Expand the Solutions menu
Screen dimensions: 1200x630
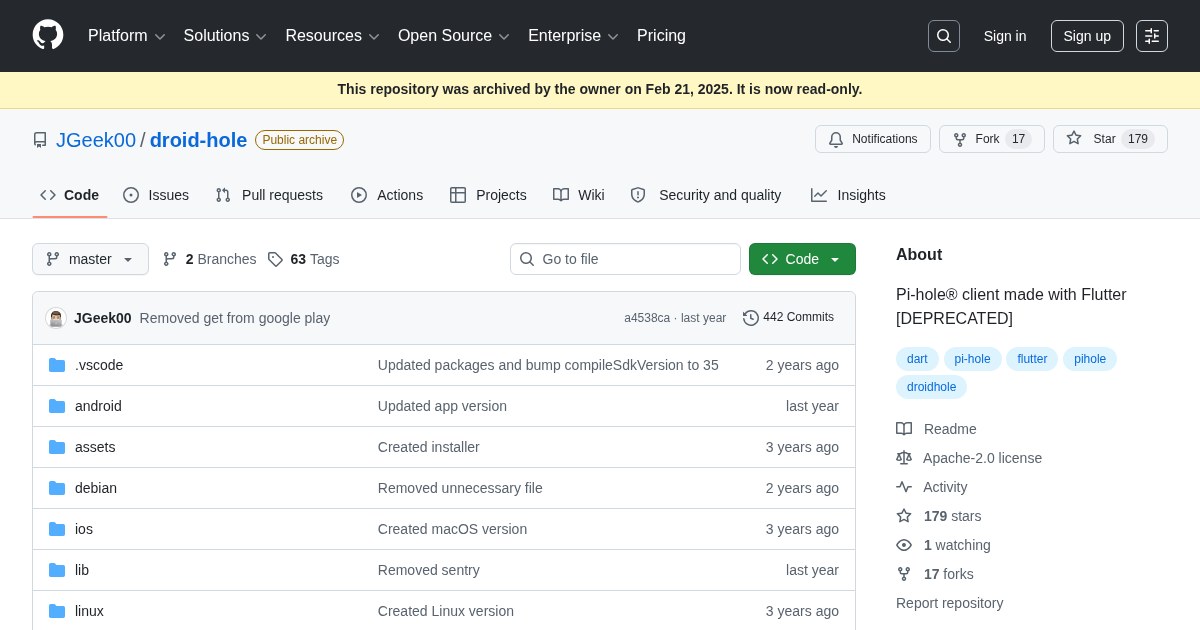225,36
